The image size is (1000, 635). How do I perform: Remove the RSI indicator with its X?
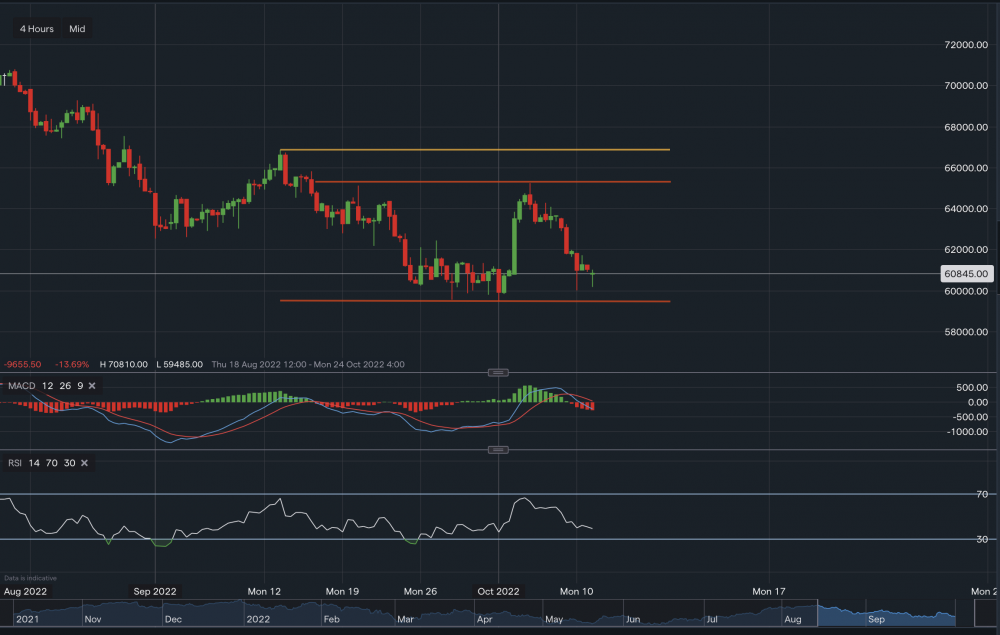[x=84, y=463]
